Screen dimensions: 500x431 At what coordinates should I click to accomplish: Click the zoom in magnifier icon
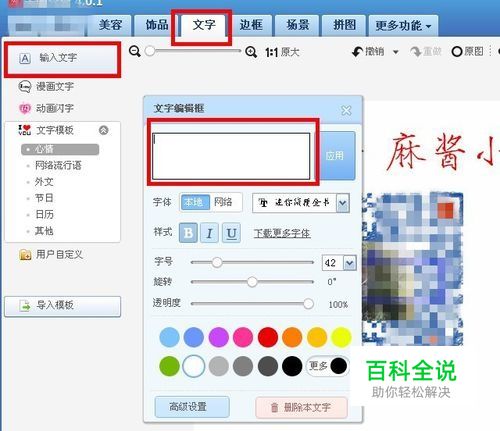[251, 52]
